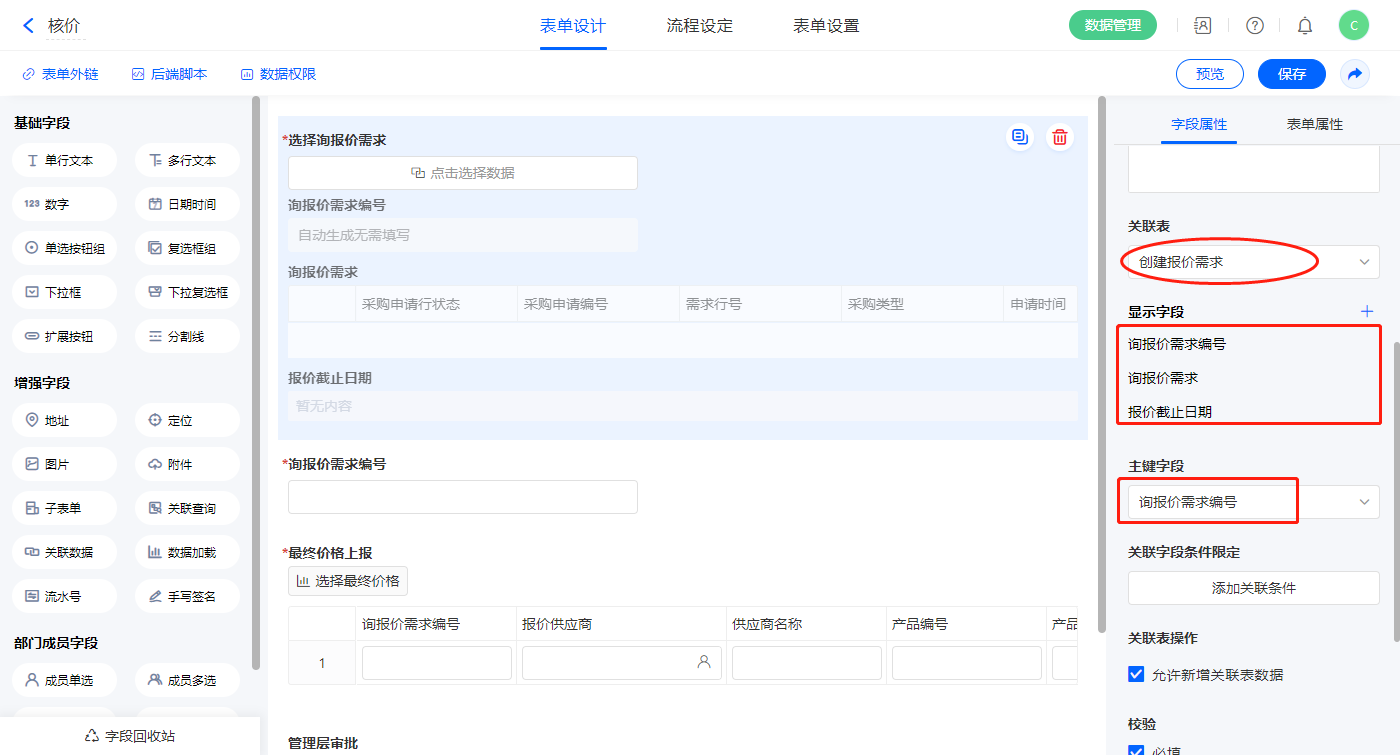Click the 询报价需求编号 text input field
The width and height of the screenshot is (1400, 755).
[462, 497]
